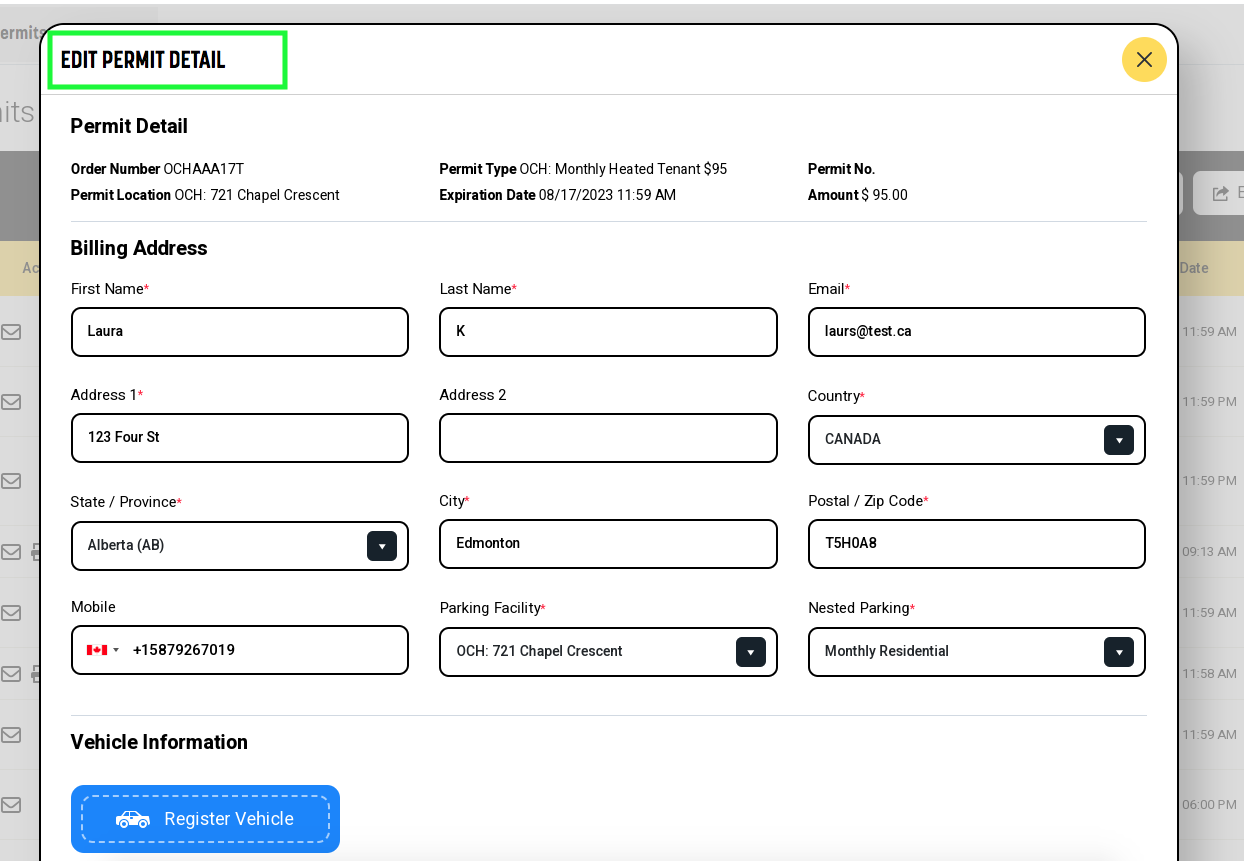Click '09:13 AM' cell in background table
Viewport: 1244px width, 861px height.
click(x=1209, y=551)
